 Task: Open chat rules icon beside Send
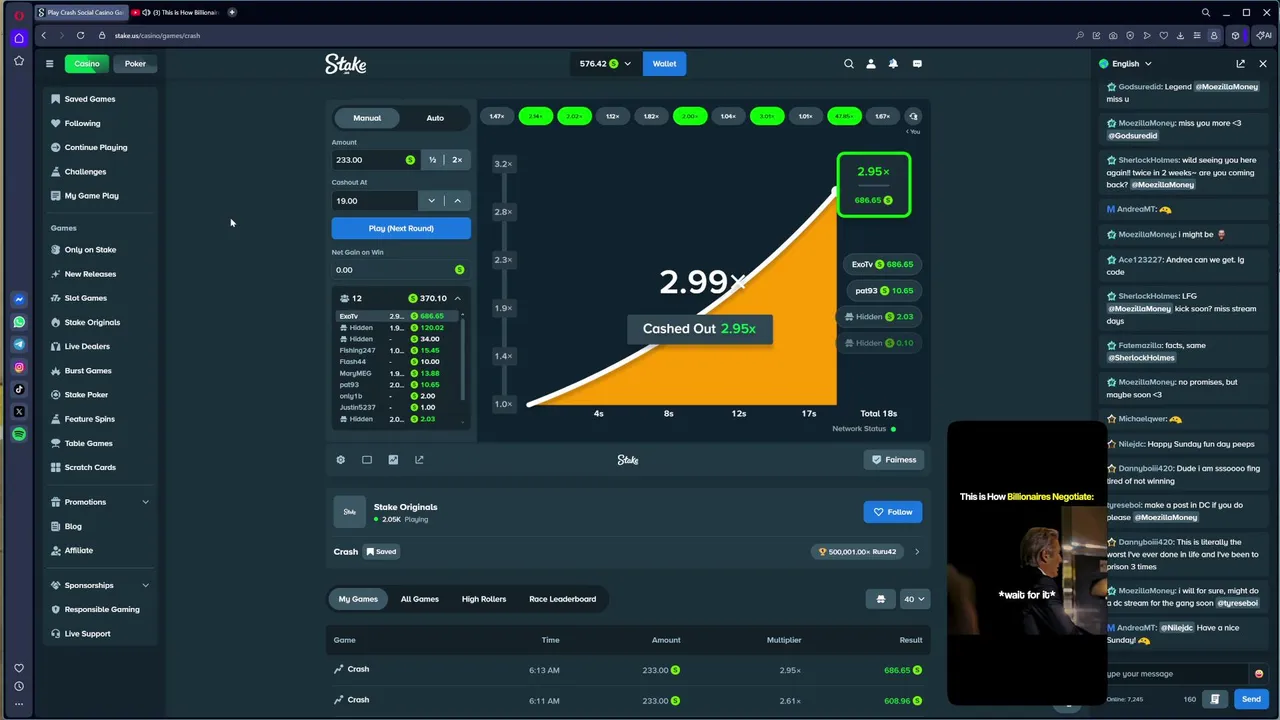click(x=1215, y=699)
